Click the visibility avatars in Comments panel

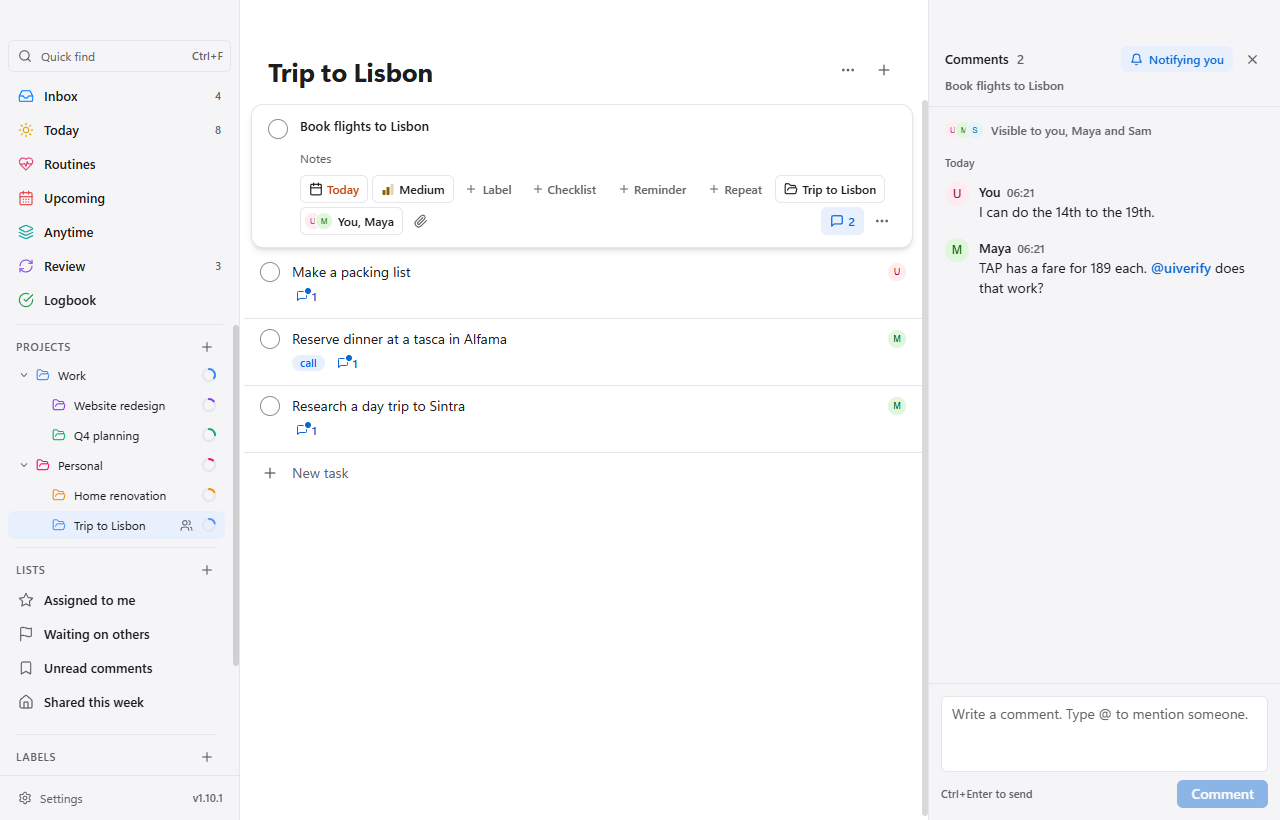pyautogui.click(x=965, y=131)
